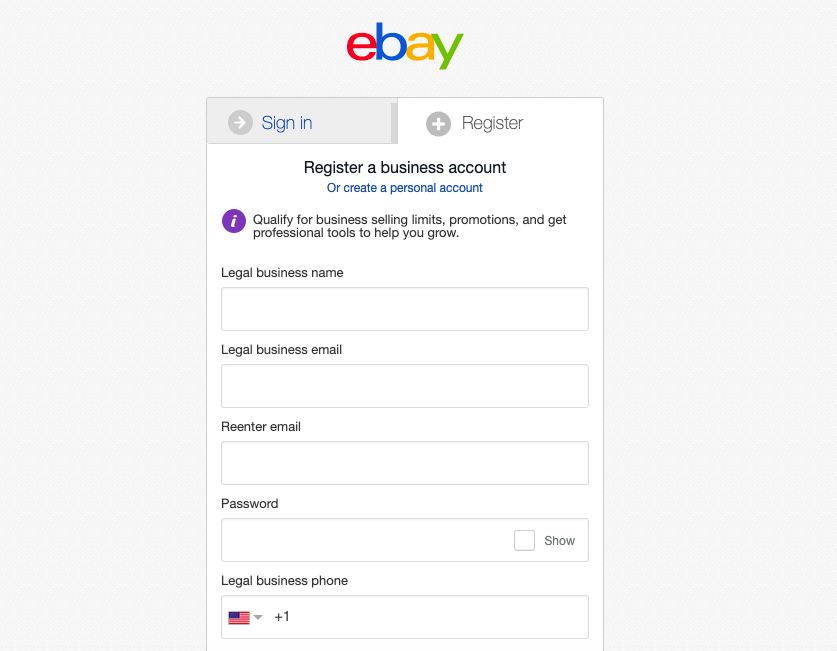The image size is (837, 651).
Task: Expand the phone country code dropdown arrow
Action: click(258, 618)
